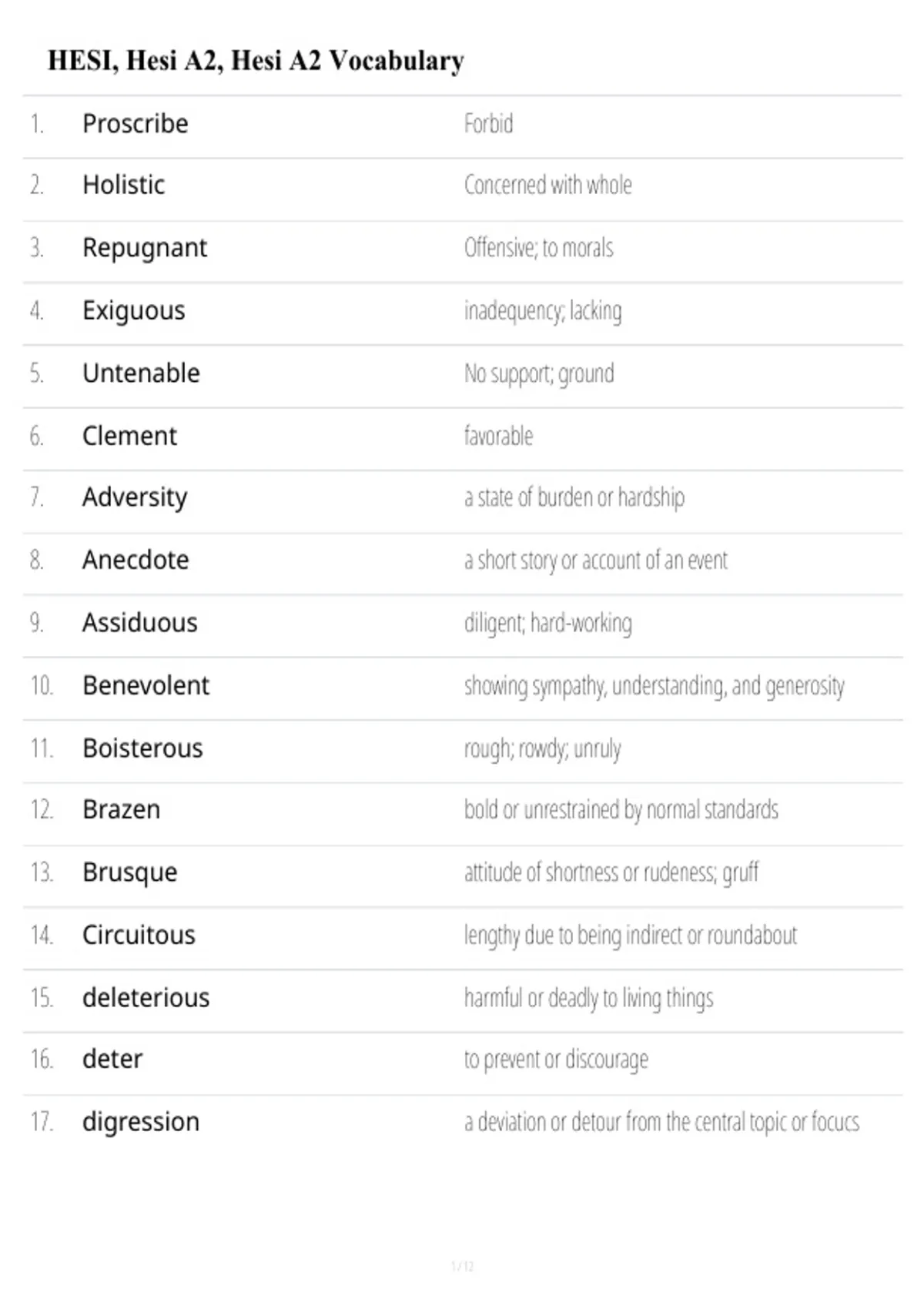Click the word Exiguous
The image size is (924, 1309).
[134, 311]
